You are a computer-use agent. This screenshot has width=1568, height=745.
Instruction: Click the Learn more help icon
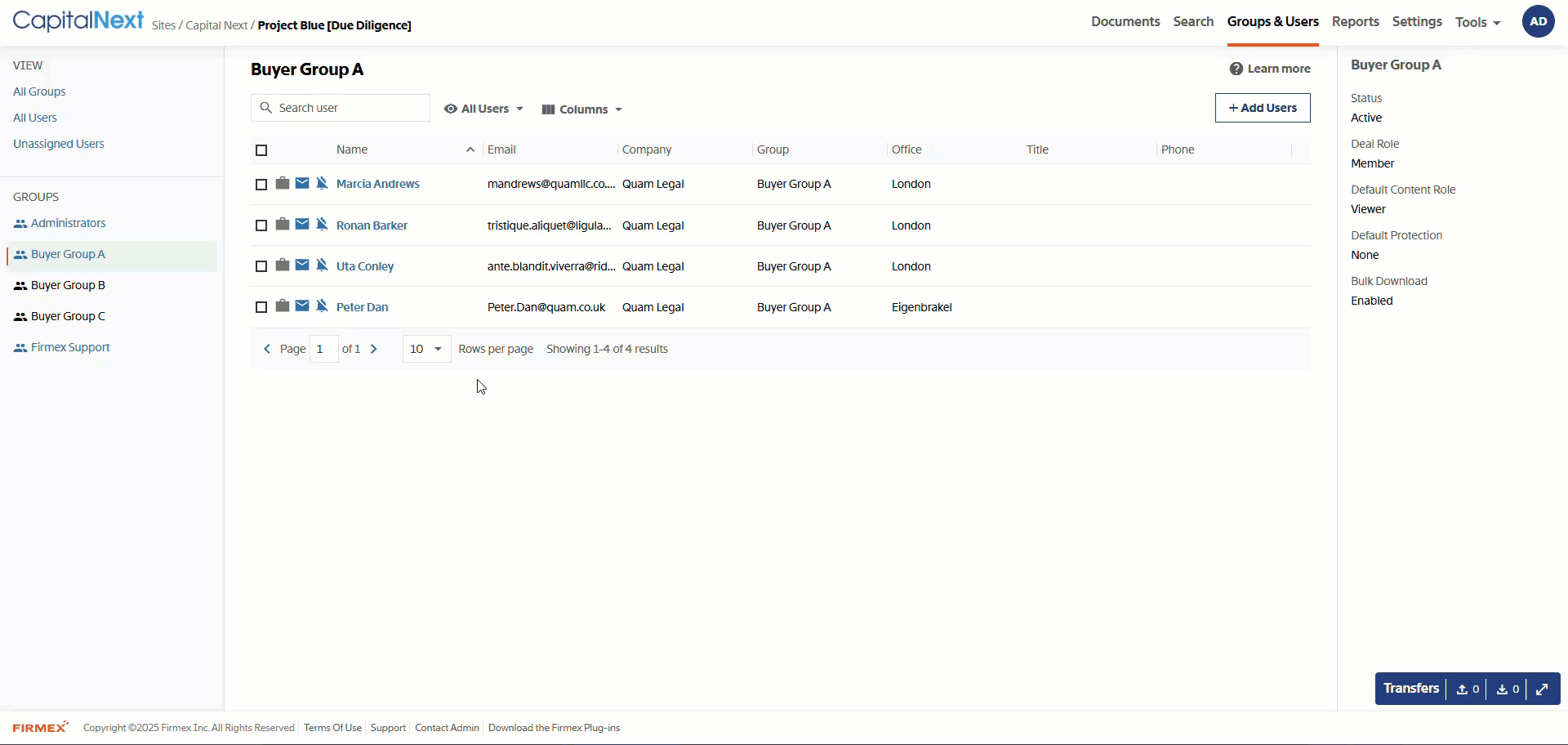click(x=1236, y=69)
